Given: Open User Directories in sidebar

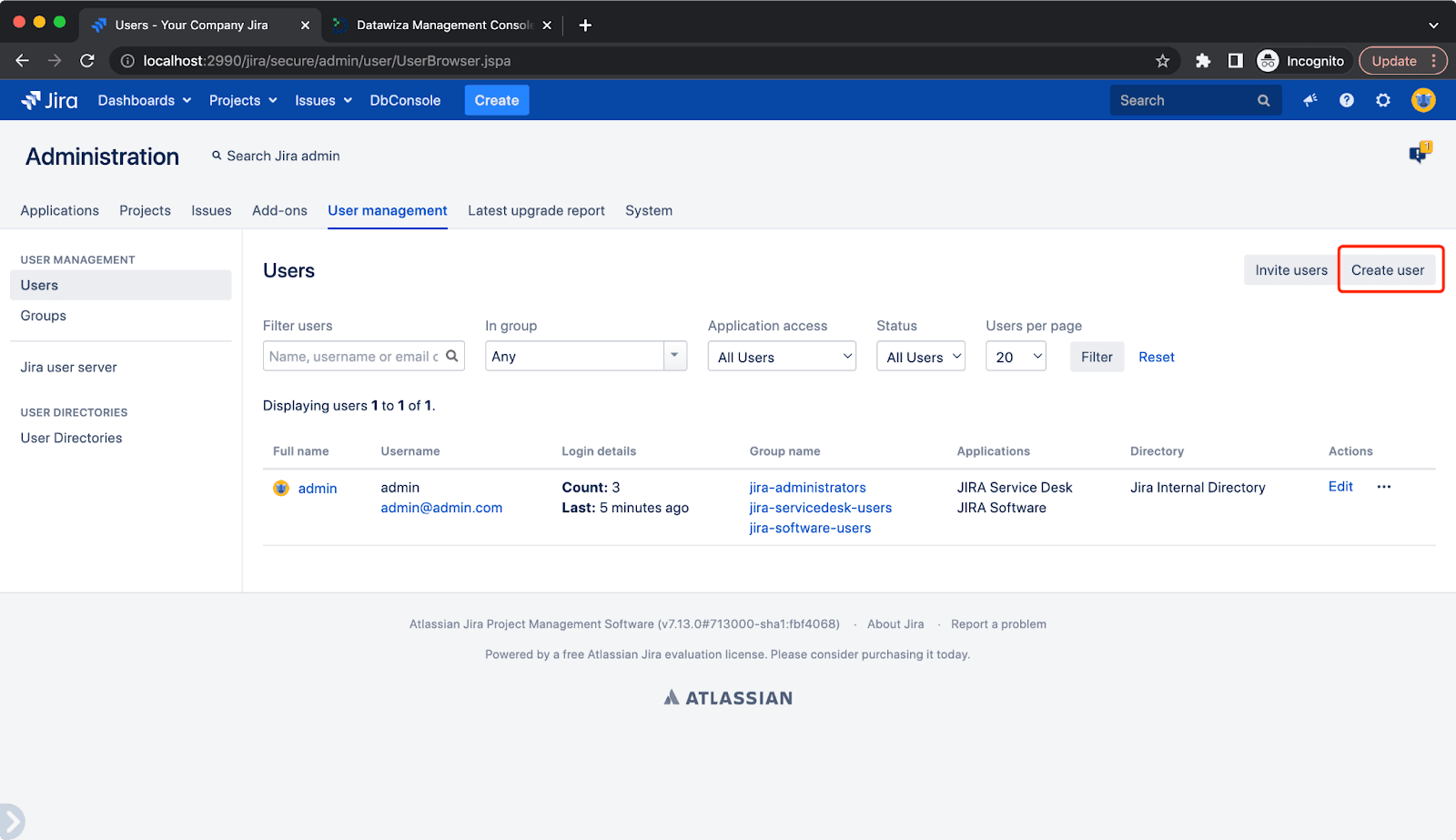Looking at the screenshot, I should 72,438.
